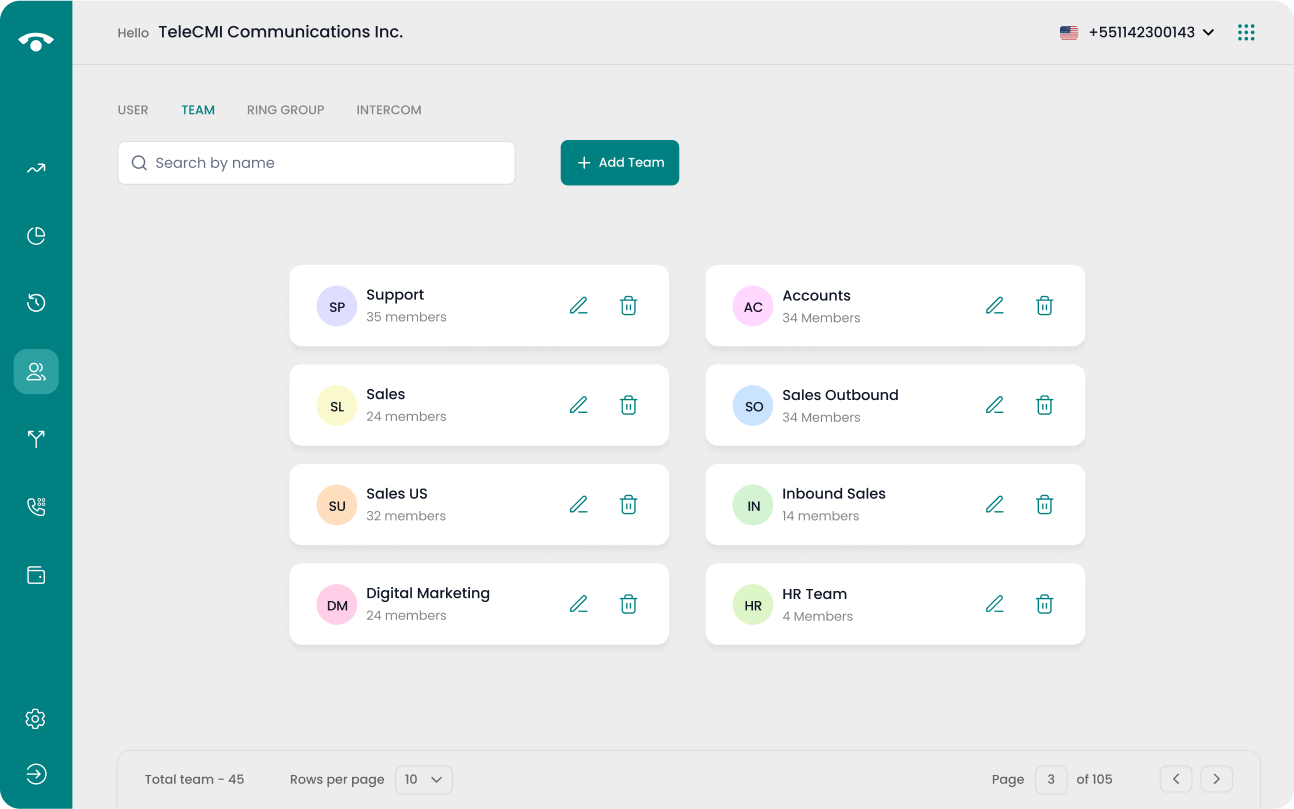This screenshot has width=1294, height=809.
Task: Switch to the RING GROUP tab
Action: pos(285,110)
